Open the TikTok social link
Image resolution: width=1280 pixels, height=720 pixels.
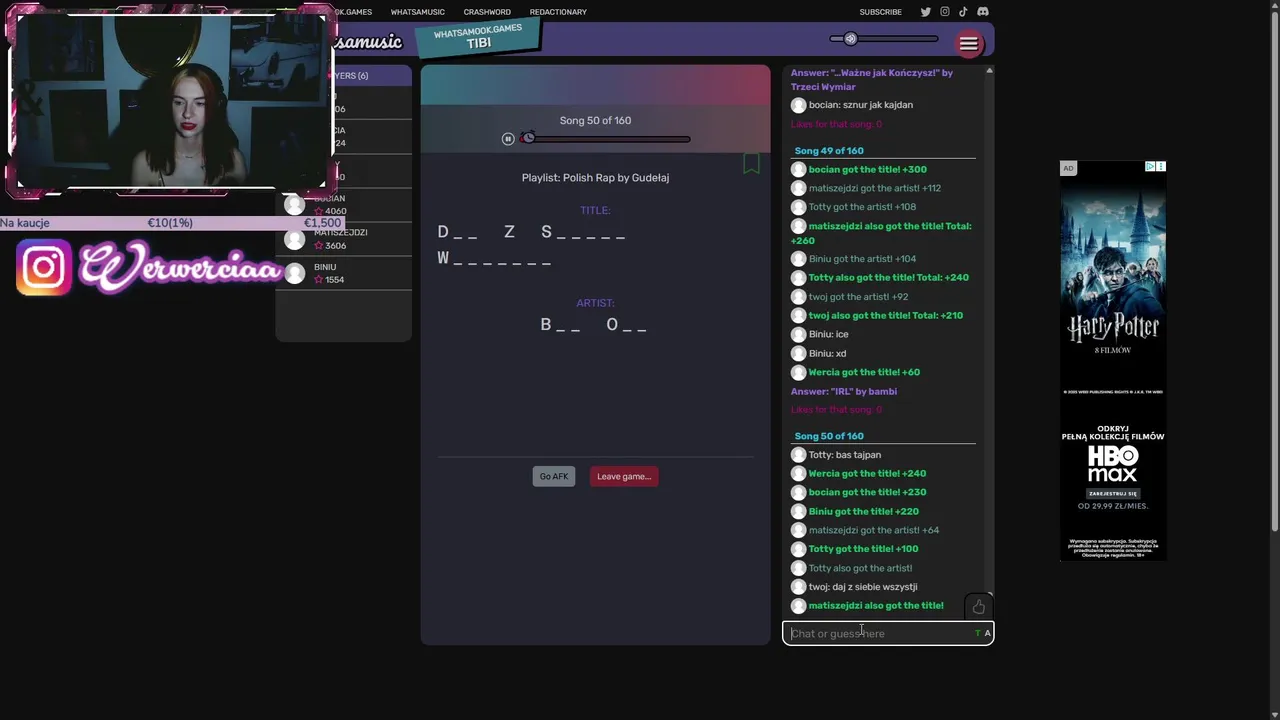pyautogui.click(x=963, y=12)
